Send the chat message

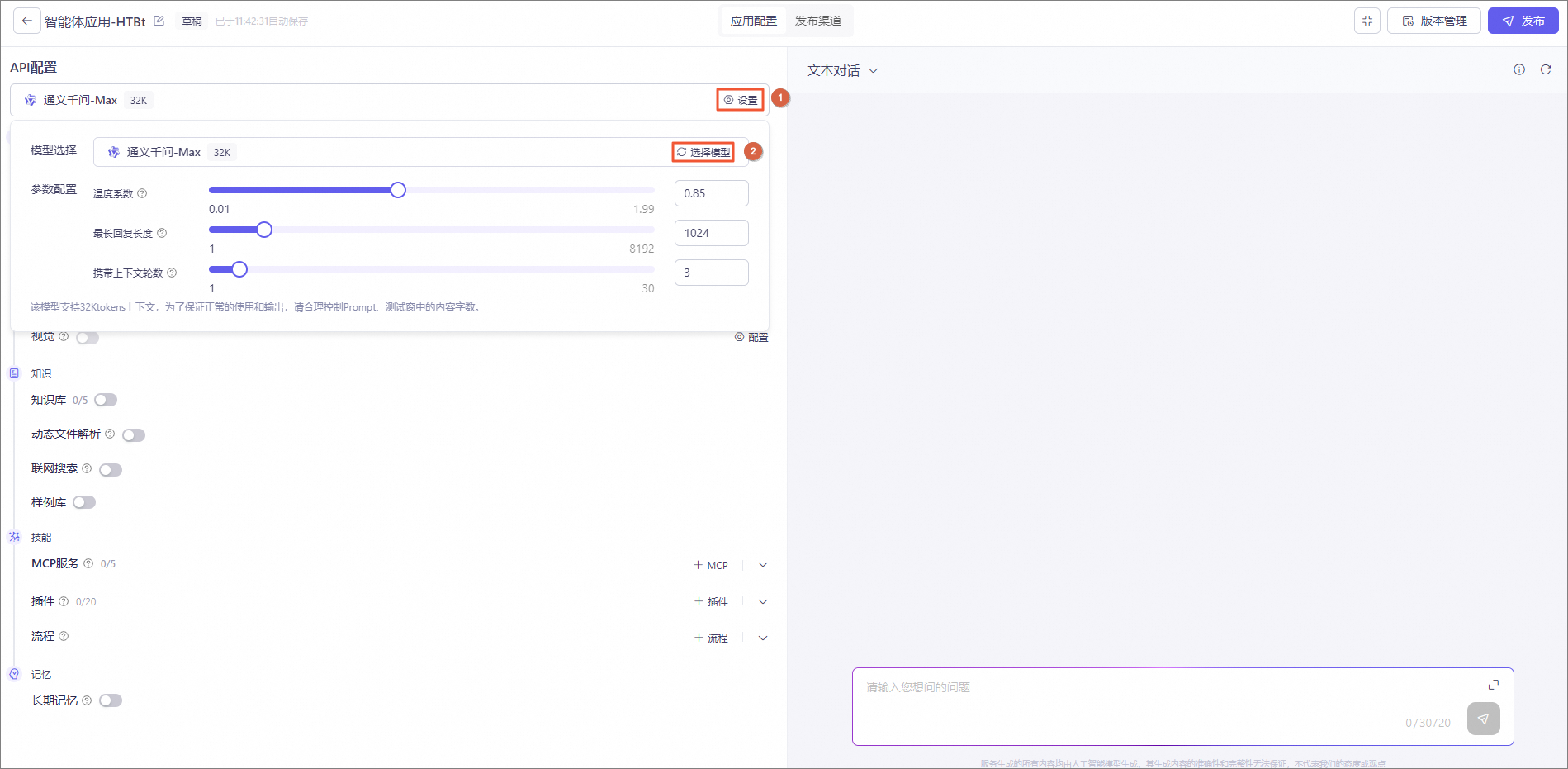[1484, 719]
